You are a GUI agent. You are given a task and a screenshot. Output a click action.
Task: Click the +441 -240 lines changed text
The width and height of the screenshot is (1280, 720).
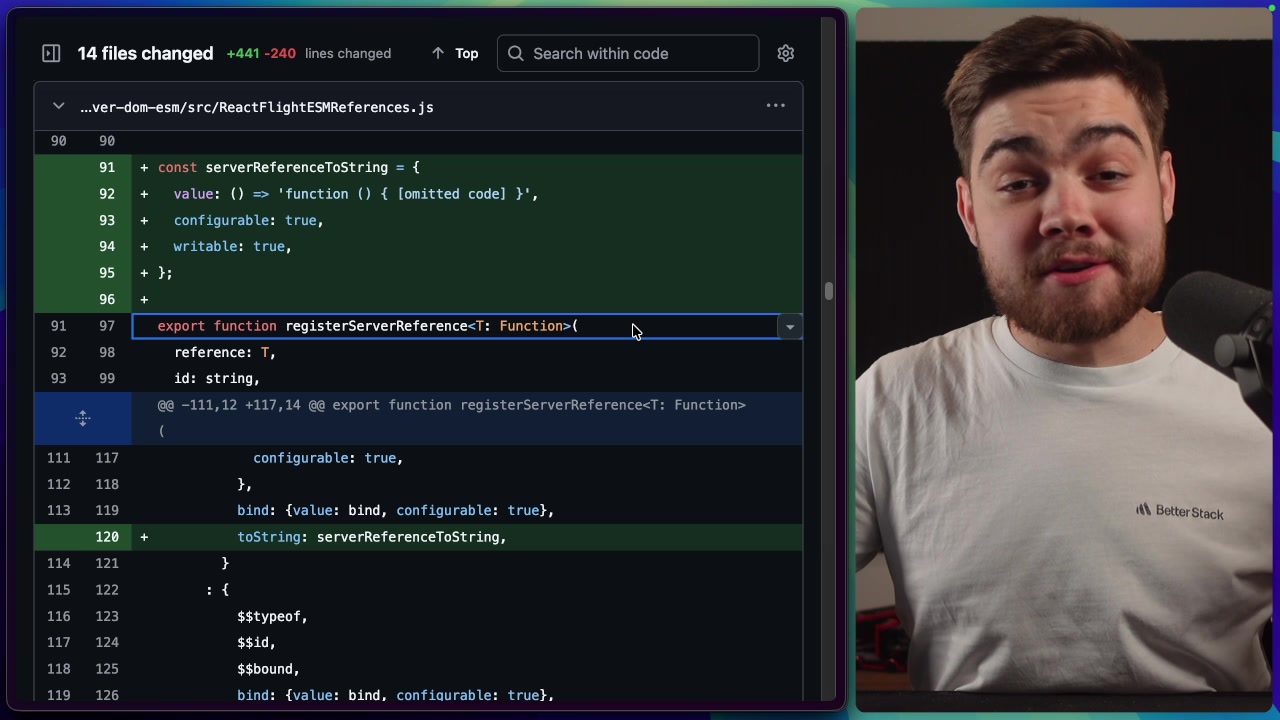pyautogui.click(x=261, y=53)
